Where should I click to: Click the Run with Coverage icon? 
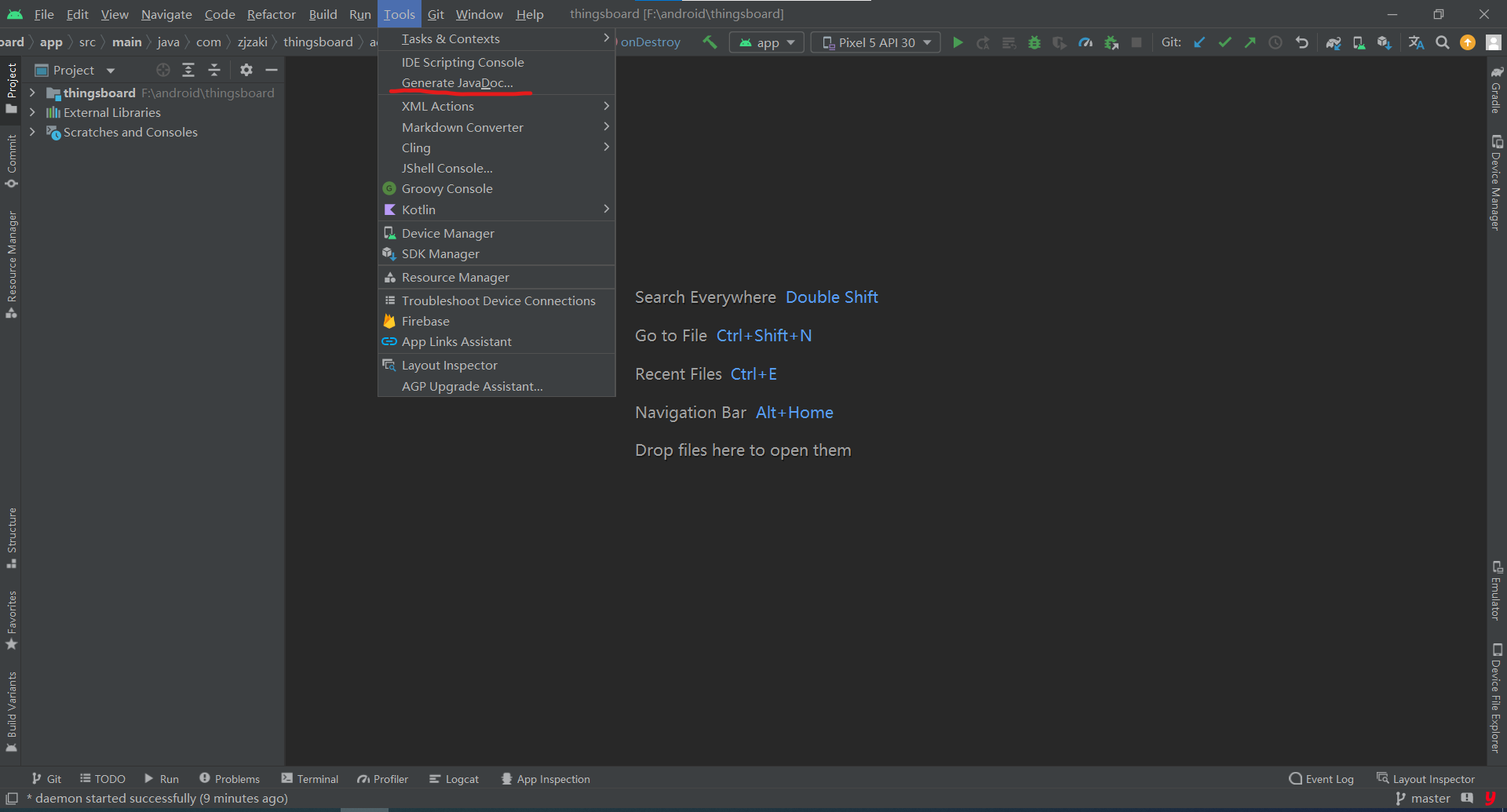pyautogui.click(x=1060, y=42)
